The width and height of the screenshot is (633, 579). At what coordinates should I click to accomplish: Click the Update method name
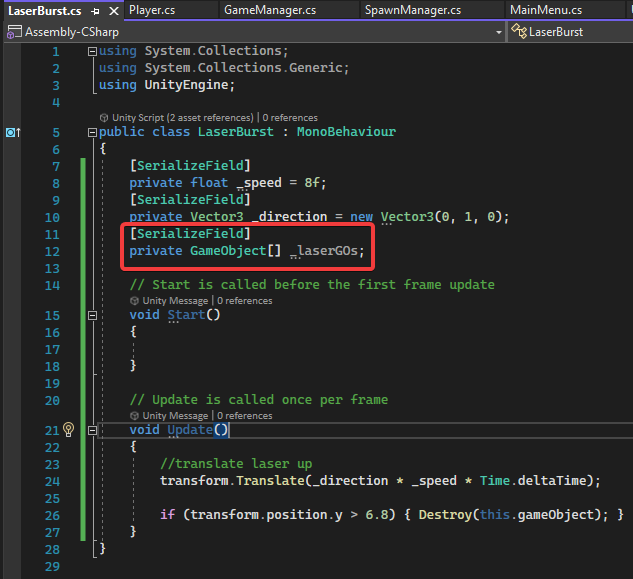click(x=190, y=430)
